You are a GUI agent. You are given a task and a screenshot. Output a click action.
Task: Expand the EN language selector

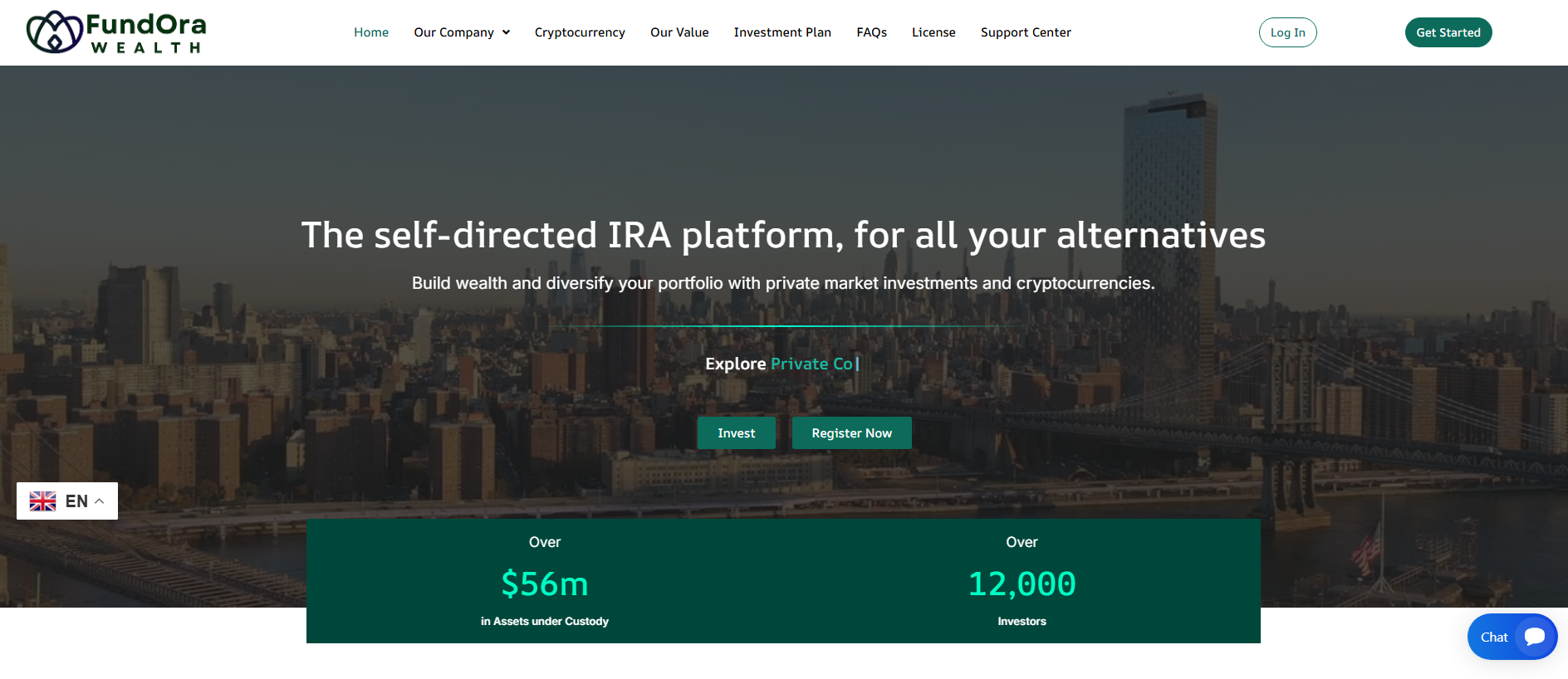[x=67, y=501]
